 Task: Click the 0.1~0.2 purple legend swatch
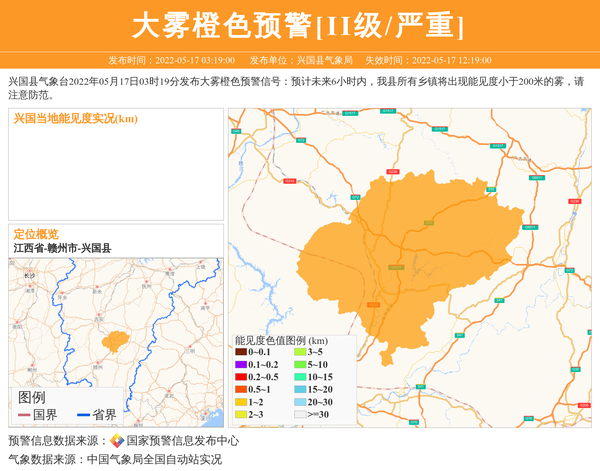coord(241,364)
